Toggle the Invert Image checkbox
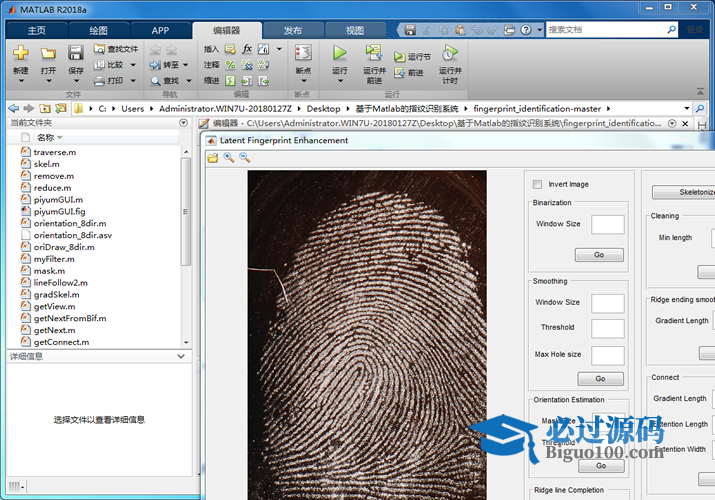 click(538, 184)
